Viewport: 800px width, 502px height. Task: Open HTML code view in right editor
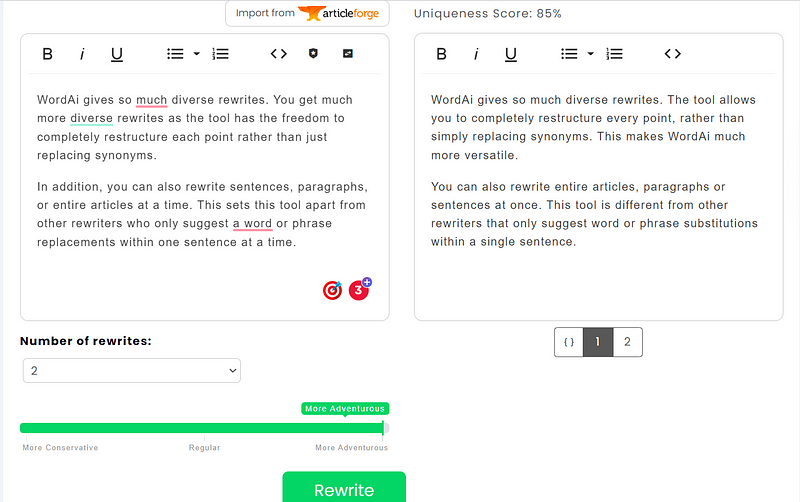pos(672,54)
